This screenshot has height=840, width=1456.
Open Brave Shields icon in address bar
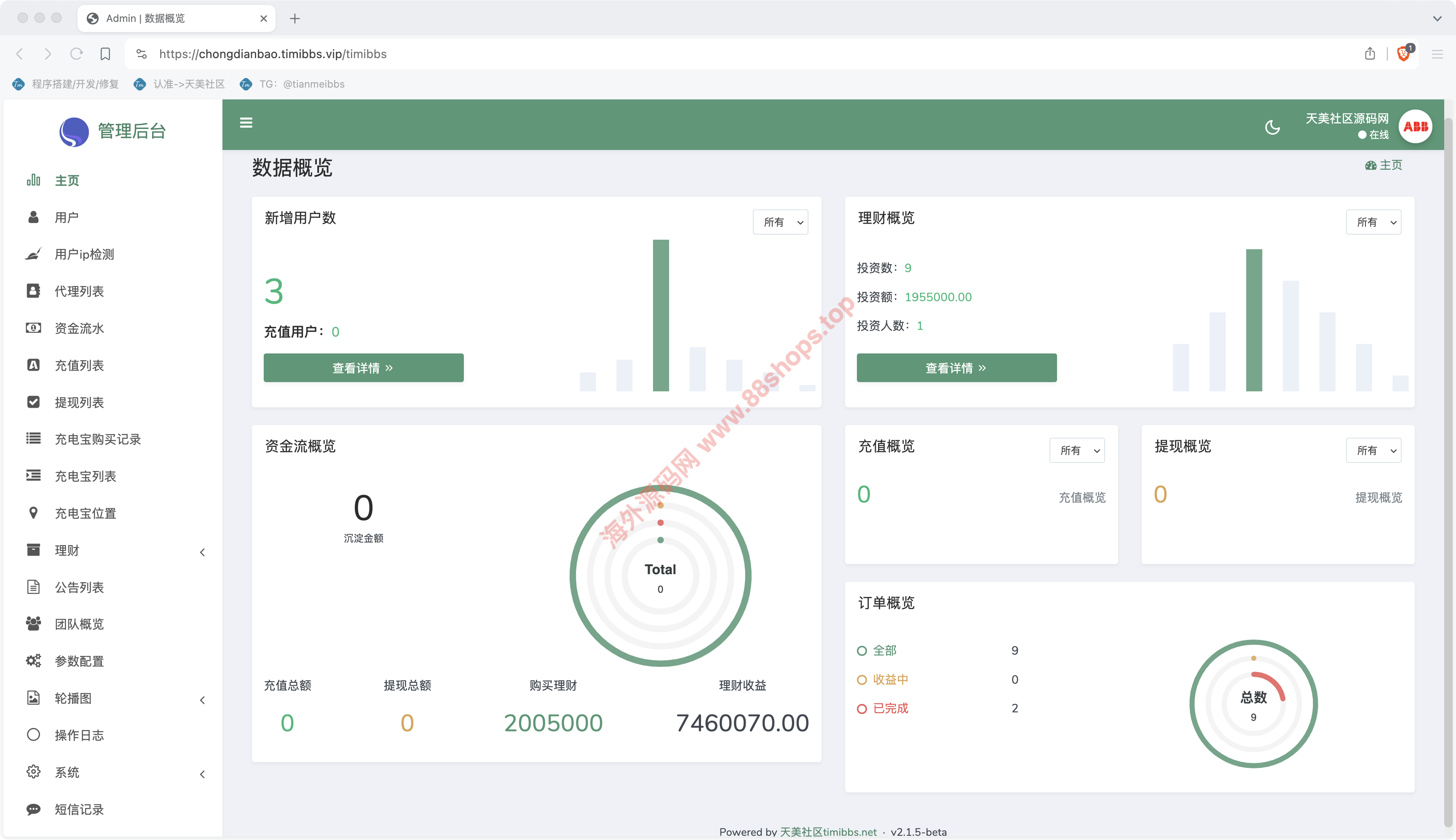1403,54
